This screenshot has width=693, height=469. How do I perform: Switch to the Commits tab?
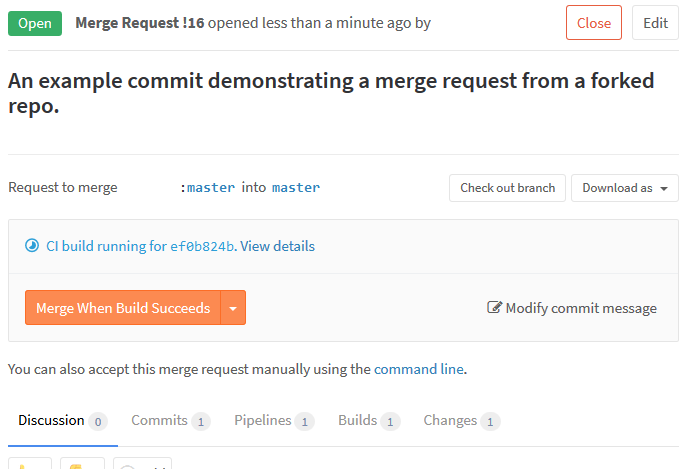(x=170, y=420)
